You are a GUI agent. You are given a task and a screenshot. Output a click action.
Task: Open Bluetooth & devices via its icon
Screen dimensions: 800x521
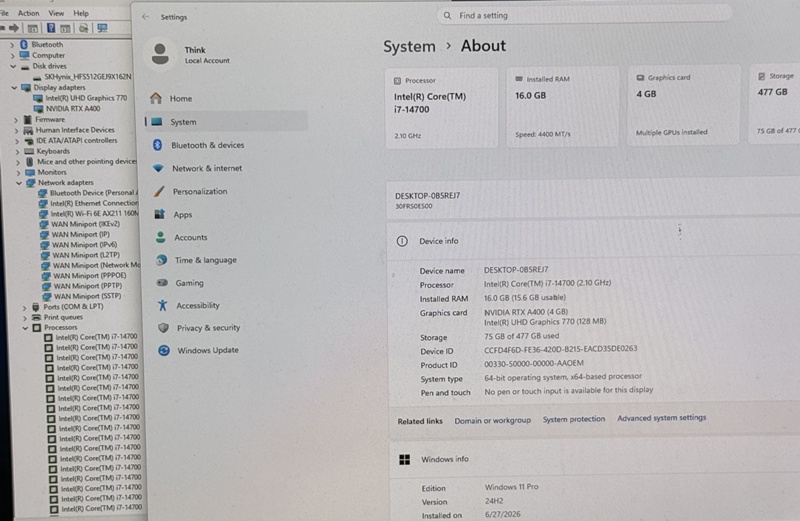tap(158, 145)
